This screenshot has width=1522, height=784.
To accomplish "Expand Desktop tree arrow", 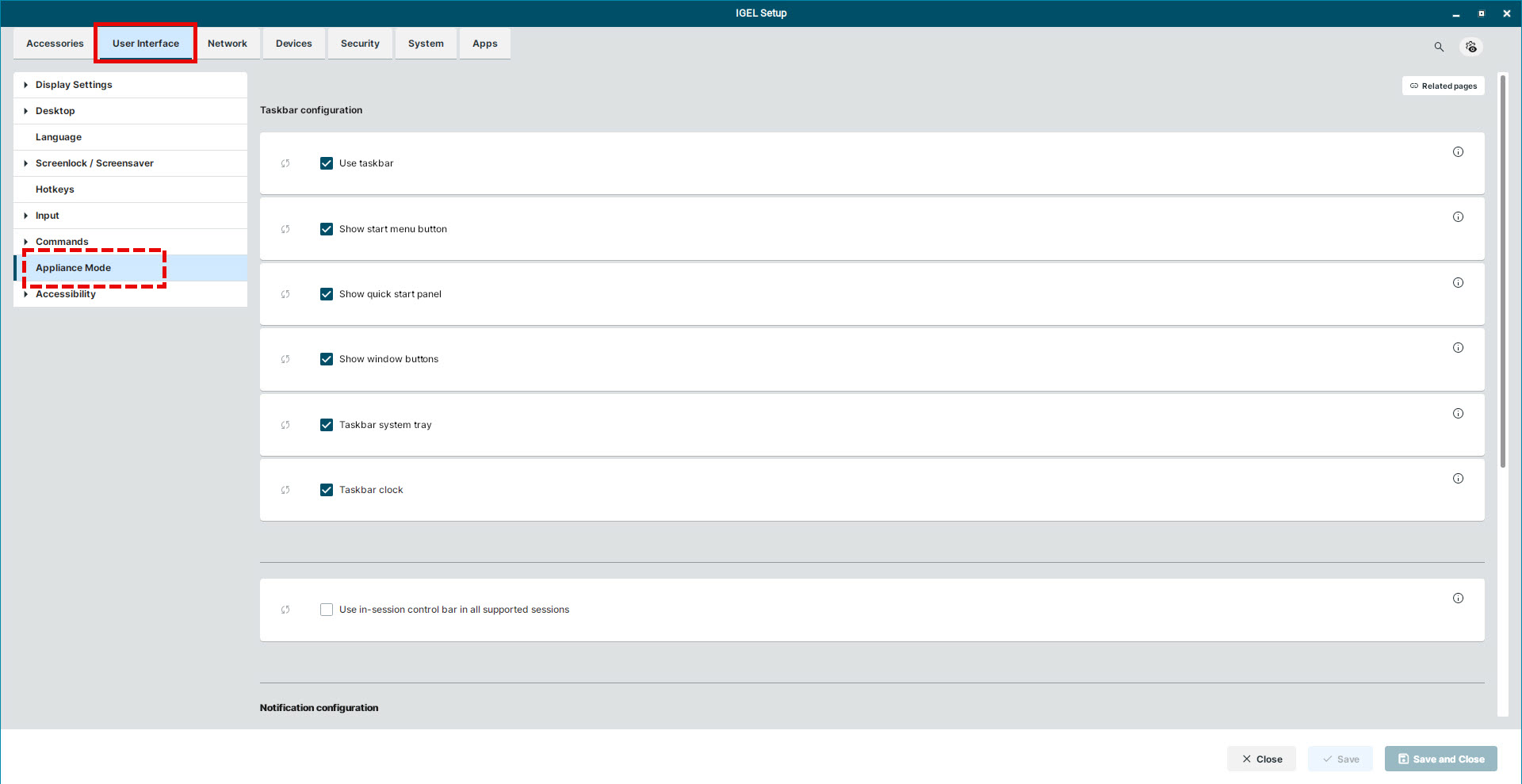I will (x=25, y=111).
